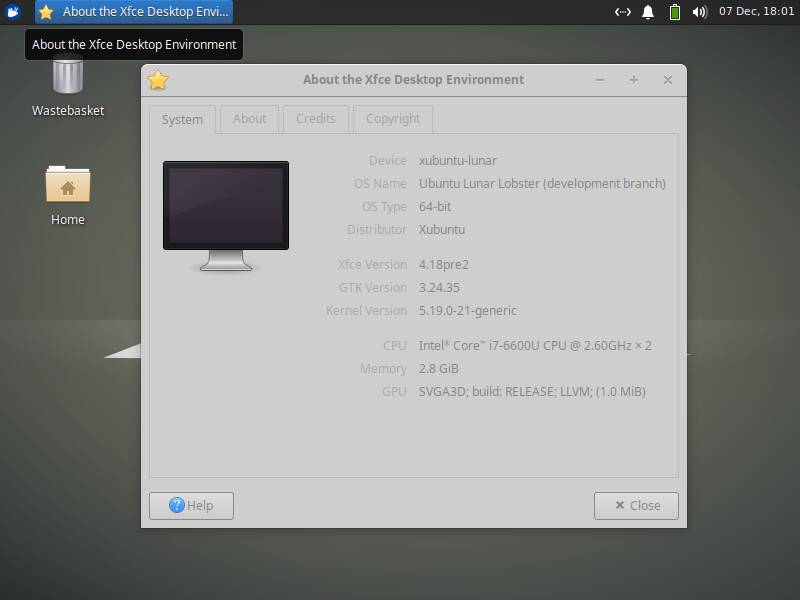Image resolution: width=800 pixels, height=600 pixels.
Task: Click the CPU label
Action: 394,346
